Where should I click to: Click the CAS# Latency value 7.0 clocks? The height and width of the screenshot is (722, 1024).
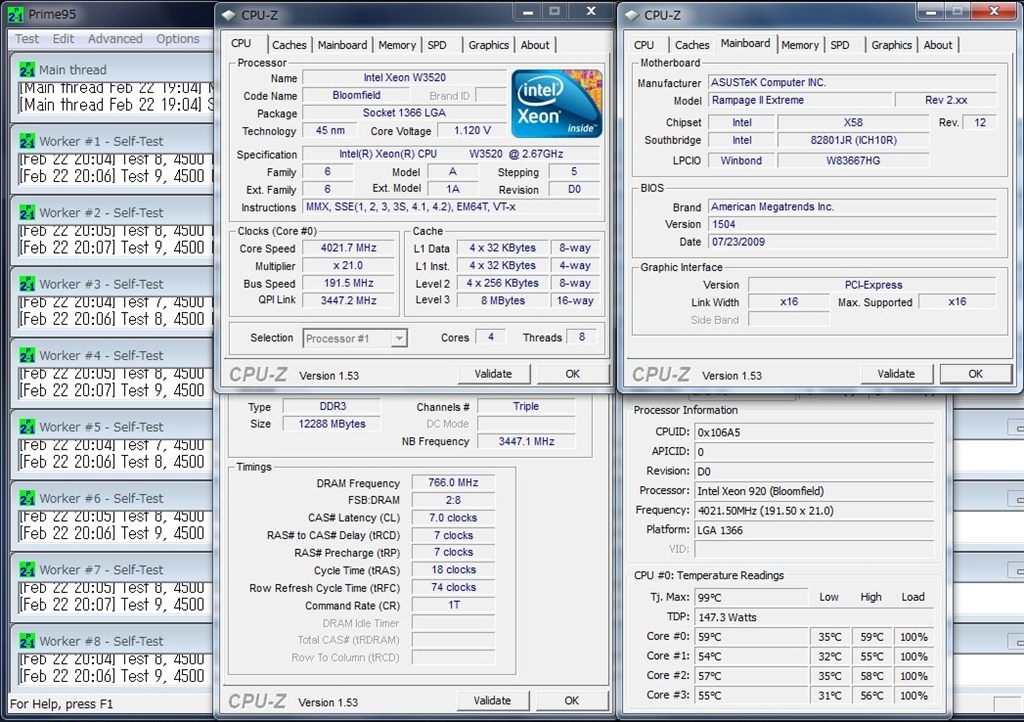[x=453, y=518]
